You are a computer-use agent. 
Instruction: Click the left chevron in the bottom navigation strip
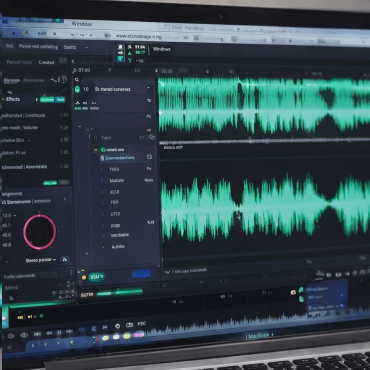[x=33, y=345]
